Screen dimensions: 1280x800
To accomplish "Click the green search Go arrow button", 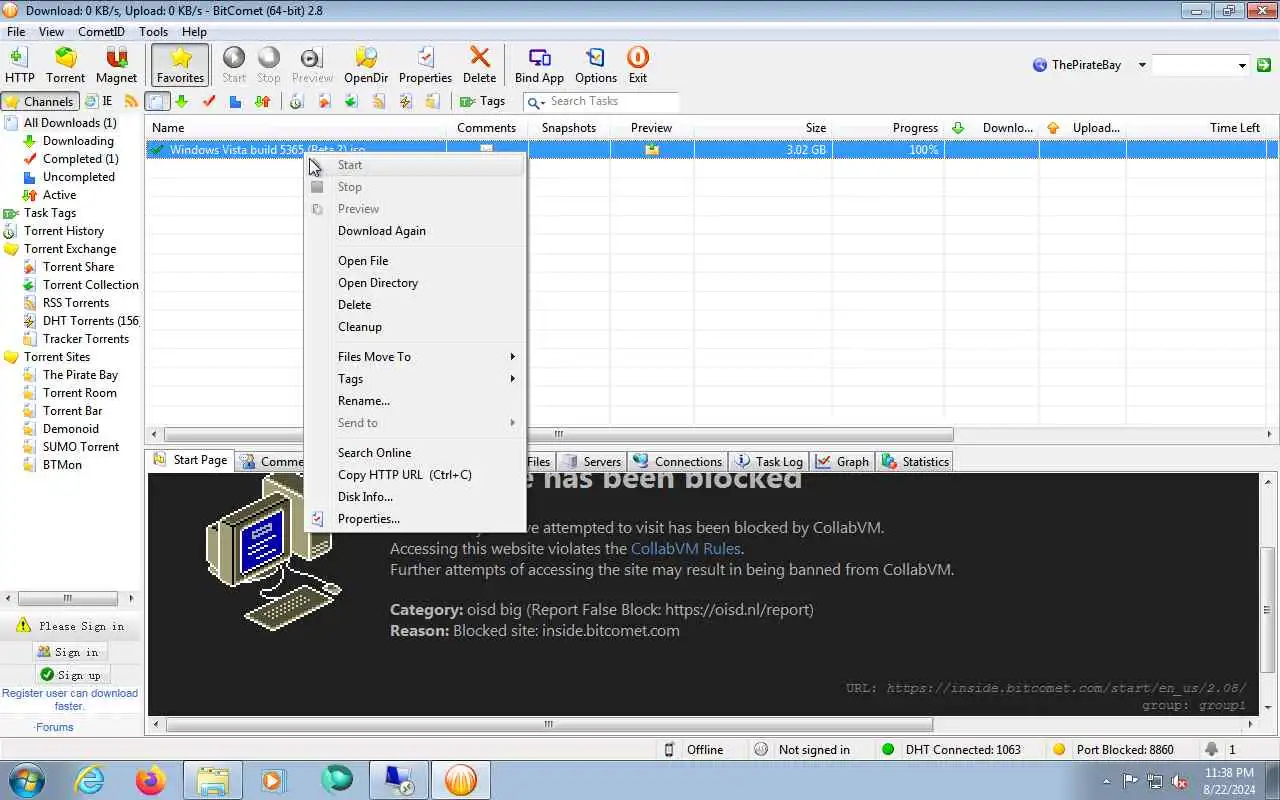I will pyautogui.click(x=1264, y=65).
